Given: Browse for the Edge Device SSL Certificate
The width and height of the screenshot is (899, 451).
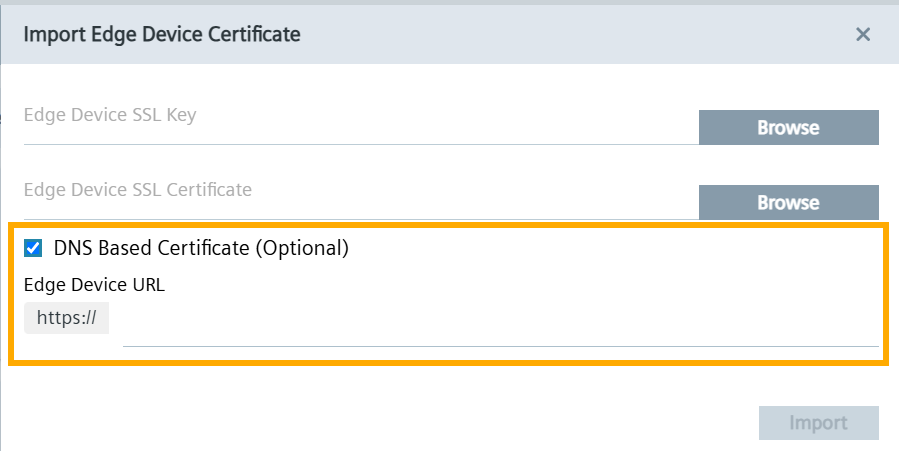Looking at the screenshot, I should (788, 202).
